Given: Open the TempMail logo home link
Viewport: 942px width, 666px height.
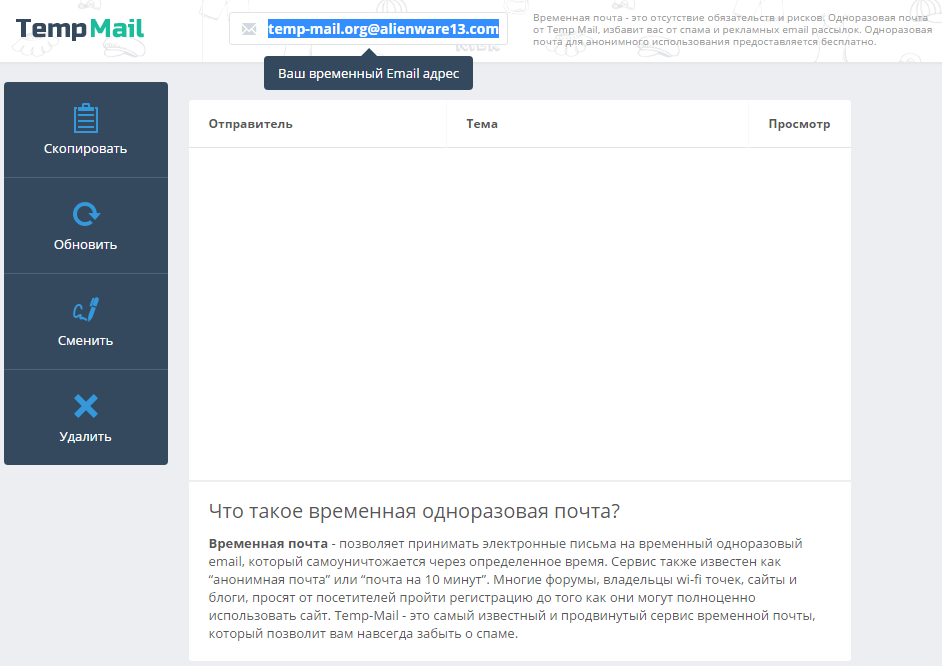Looking at the screenshot, I should tap(80, 28).
